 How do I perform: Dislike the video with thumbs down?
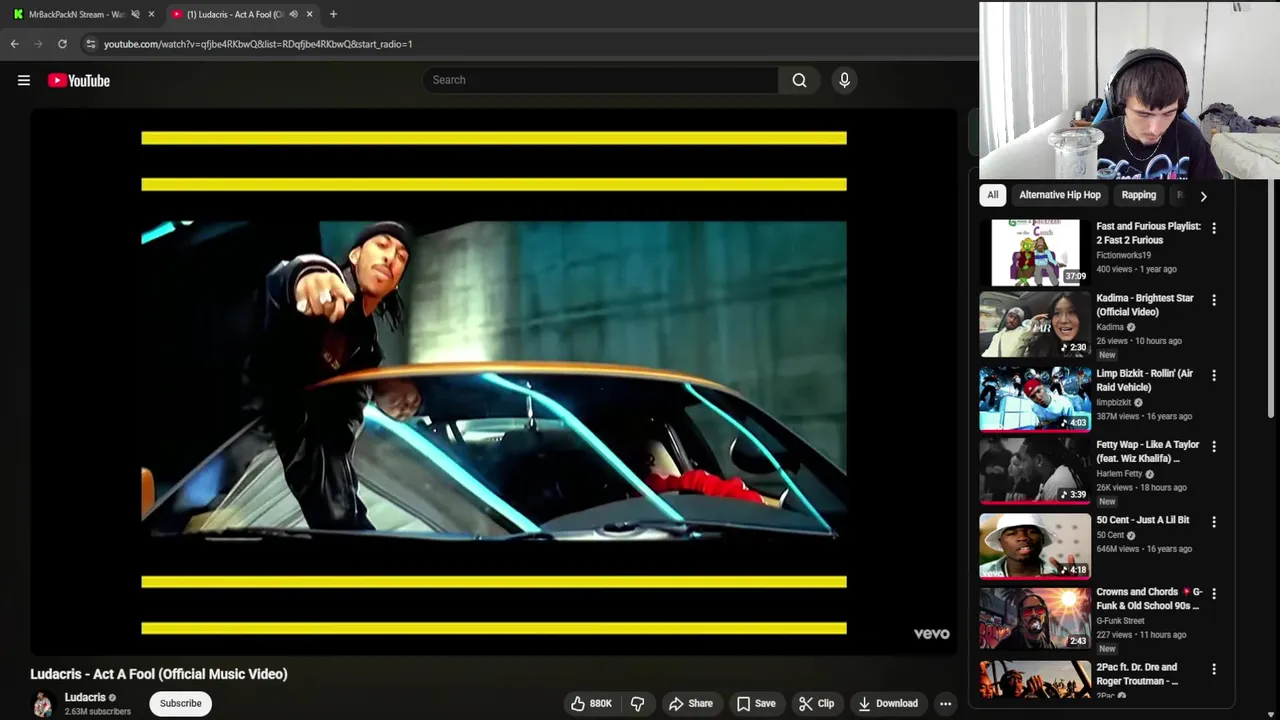click(x=638, y=703)
